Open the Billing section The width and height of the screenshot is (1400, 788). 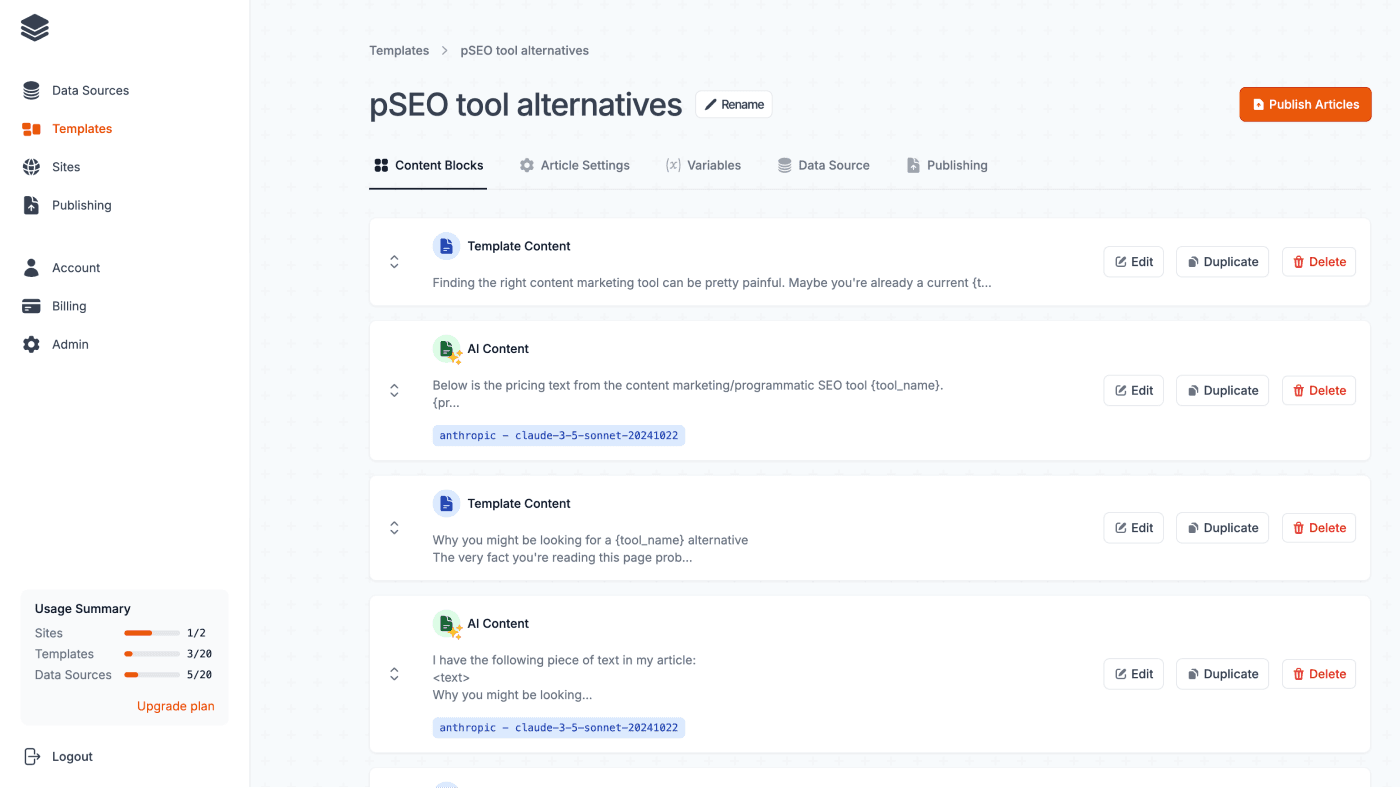pyautogui.click(x=30, y=306)
